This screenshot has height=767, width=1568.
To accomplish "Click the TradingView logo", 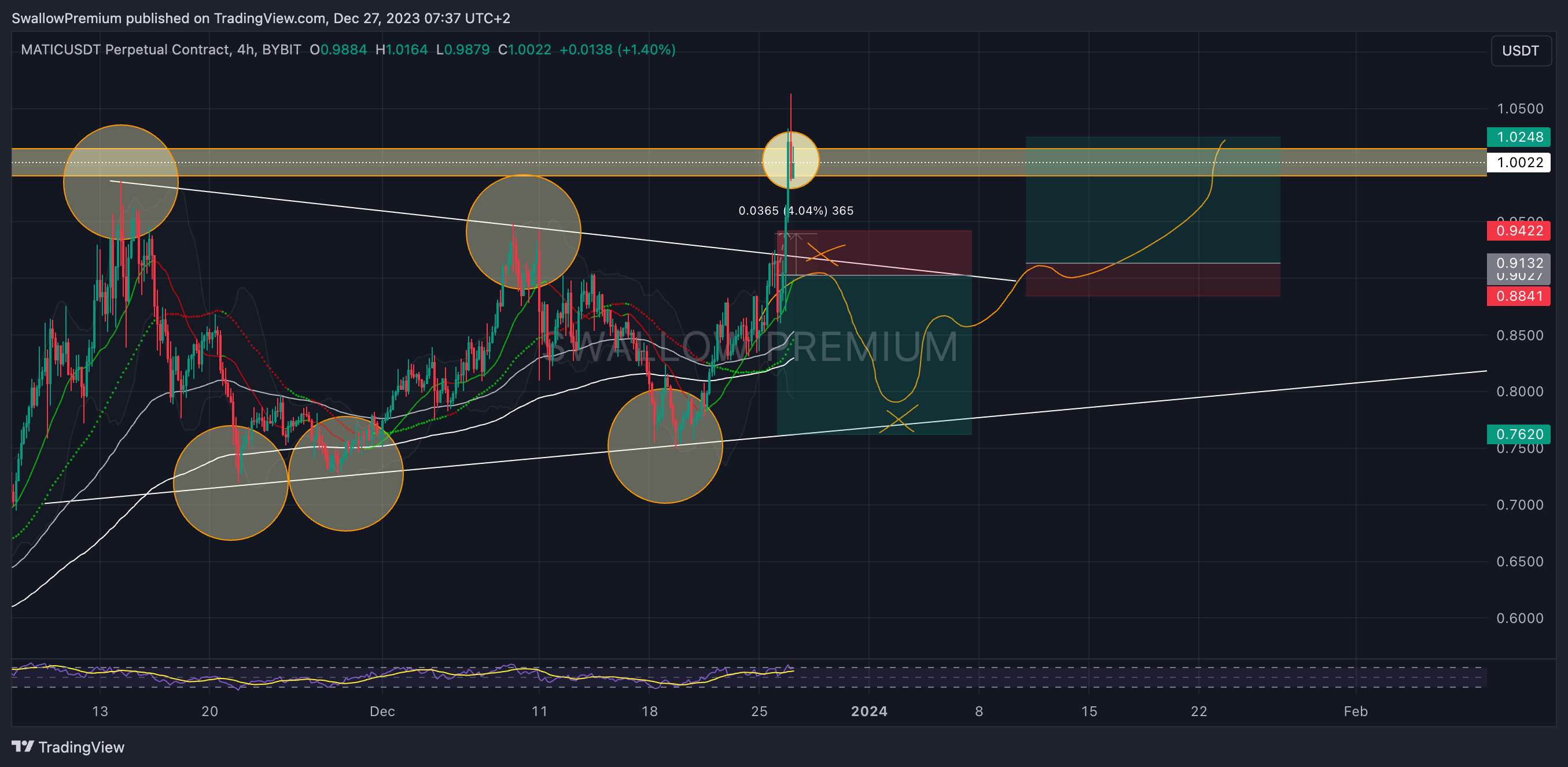I will tap(68, 747).
